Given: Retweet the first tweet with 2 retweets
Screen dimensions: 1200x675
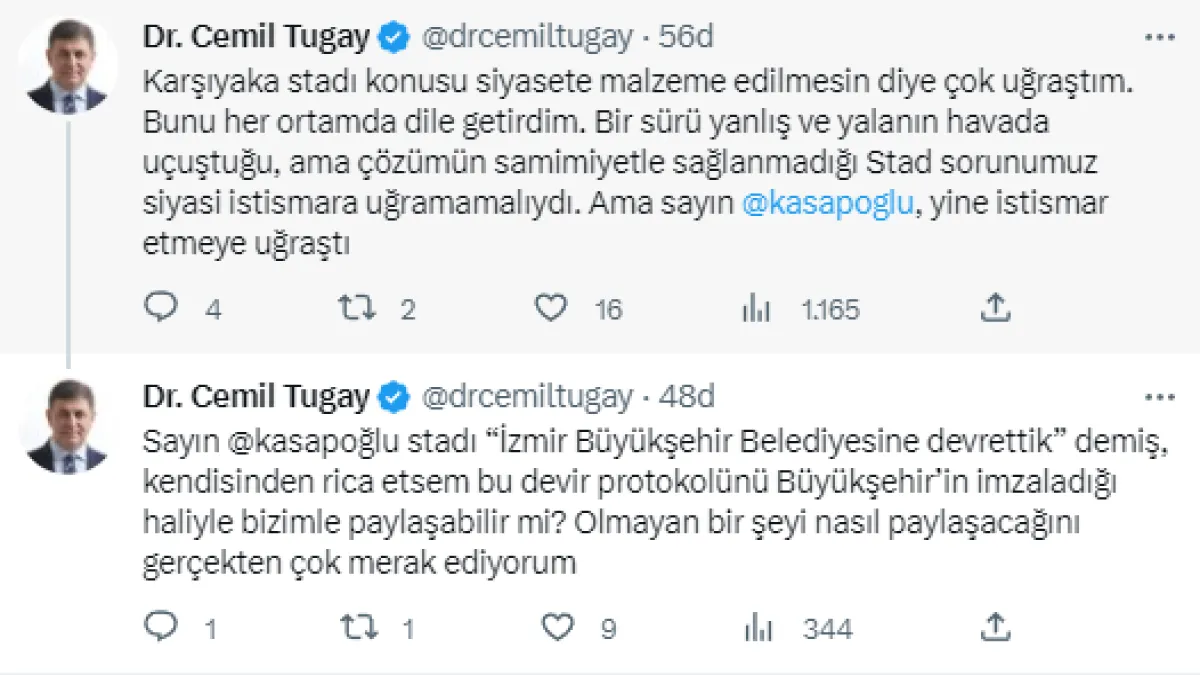Looking at the screenshot, I should pyautogui.click(x=357, y=308).
